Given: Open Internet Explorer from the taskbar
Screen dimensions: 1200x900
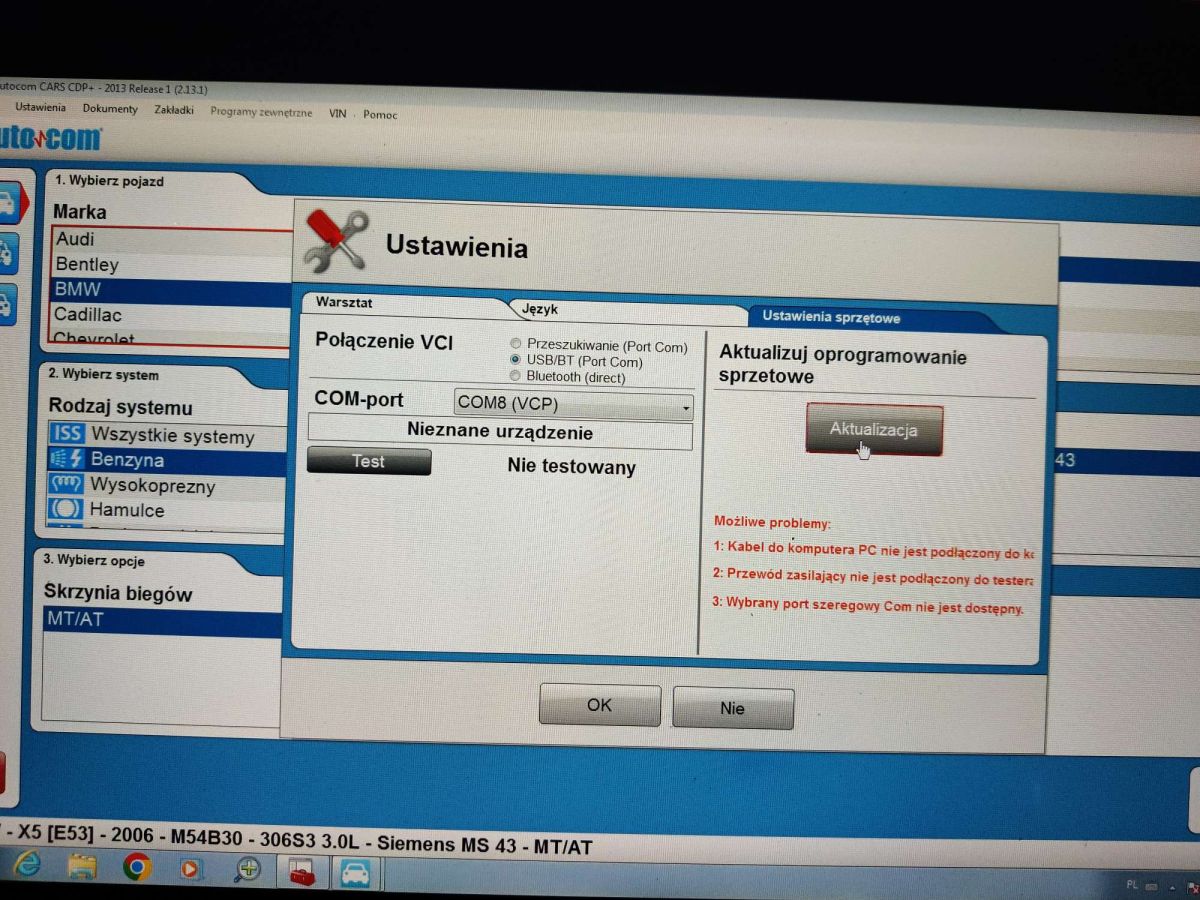Looking at the screenshot, I should click(x=27, y=865).
